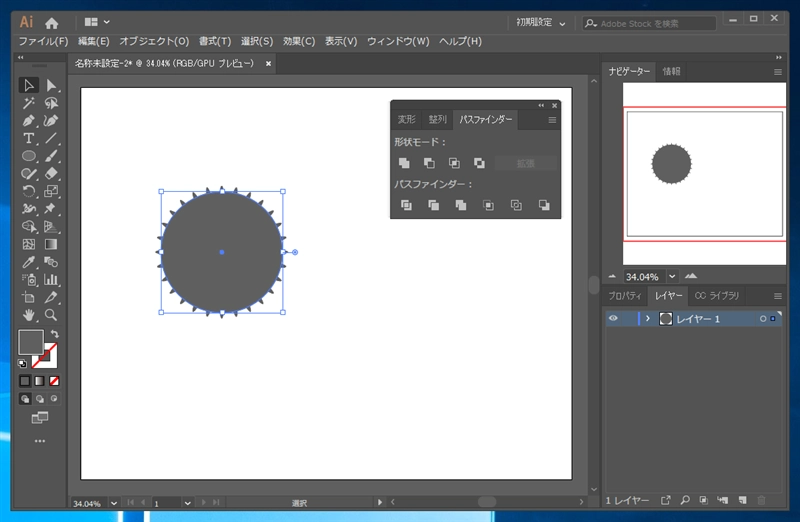Select the Perspective Grid tool
Screen dimensions: 800x522
click(51, 227)
